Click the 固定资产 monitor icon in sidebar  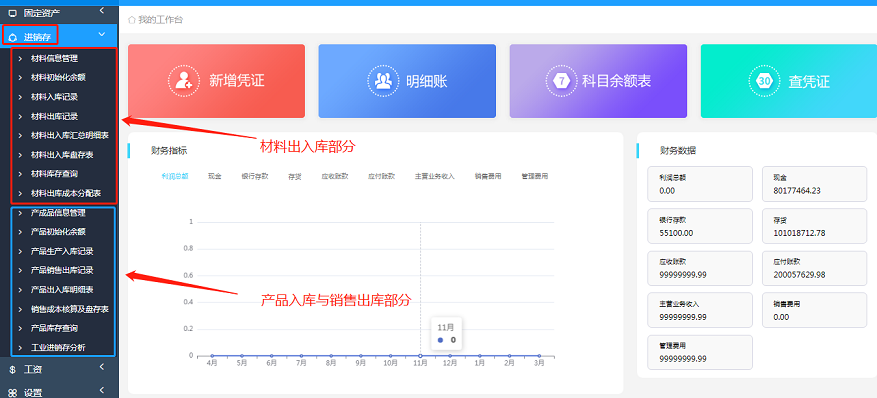pyautogui.click(x=13, y=12)
